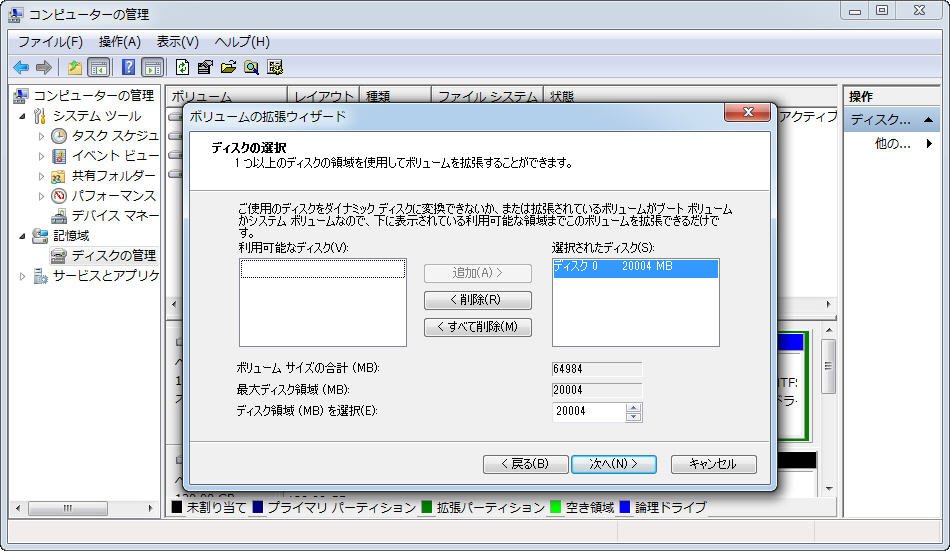Expand the パフォーマンス tree node
The image size is (950, 551).
click(x=41, y=196)
